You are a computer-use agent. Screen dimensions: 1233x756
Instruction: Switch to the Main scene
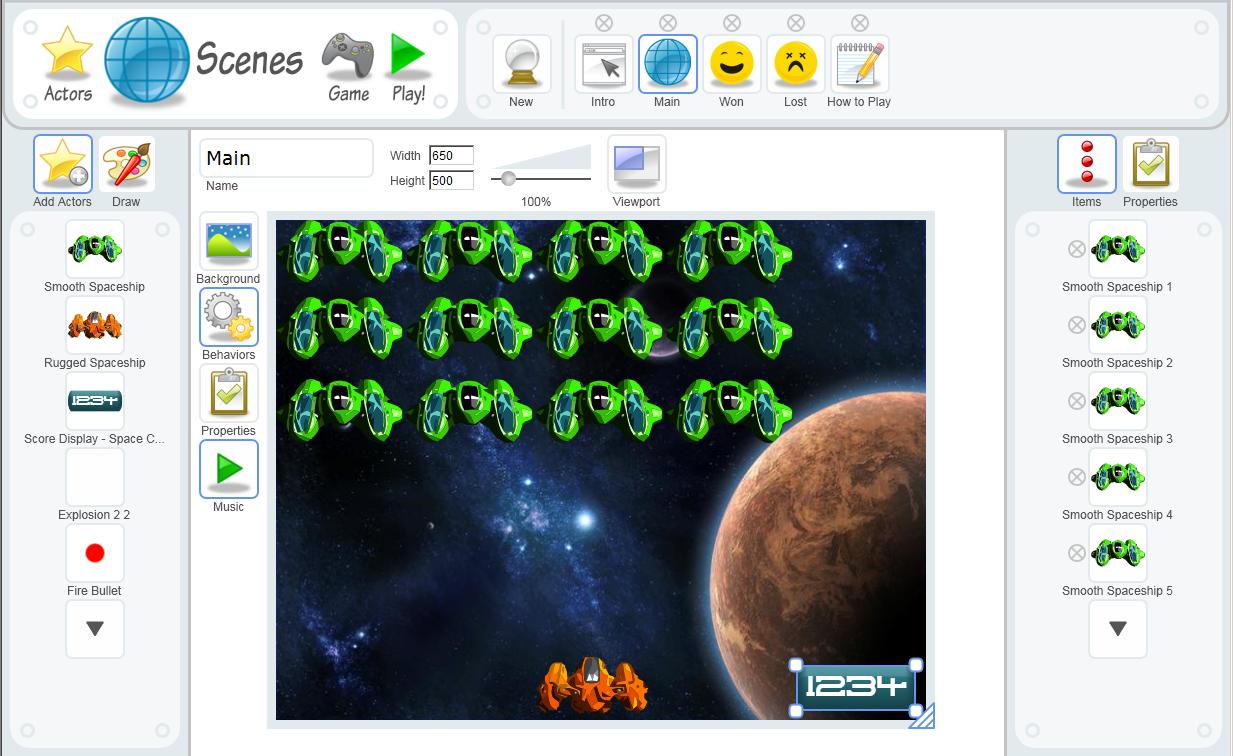pos(667,65)
